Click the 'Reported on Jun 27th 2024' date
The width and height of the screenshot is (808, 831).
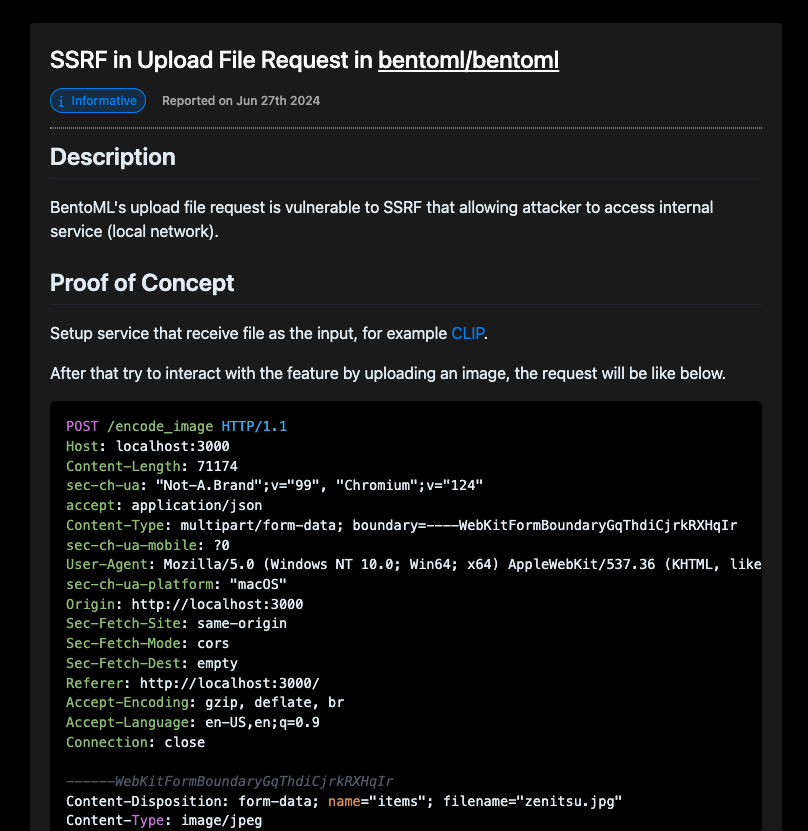coord(241,101)
